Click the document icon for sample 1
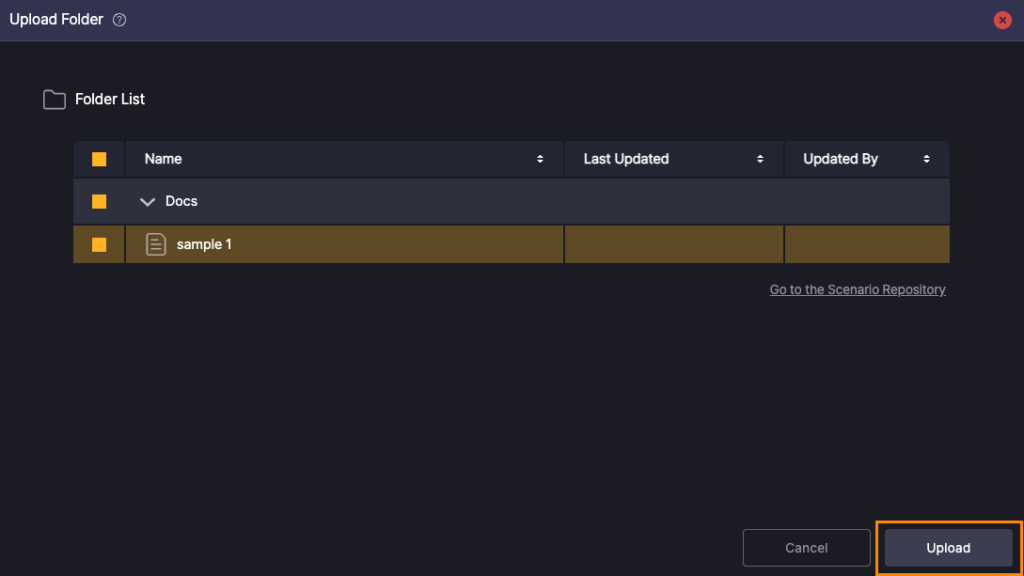Viewport: 1024px width, 576px height. point(155,244)
